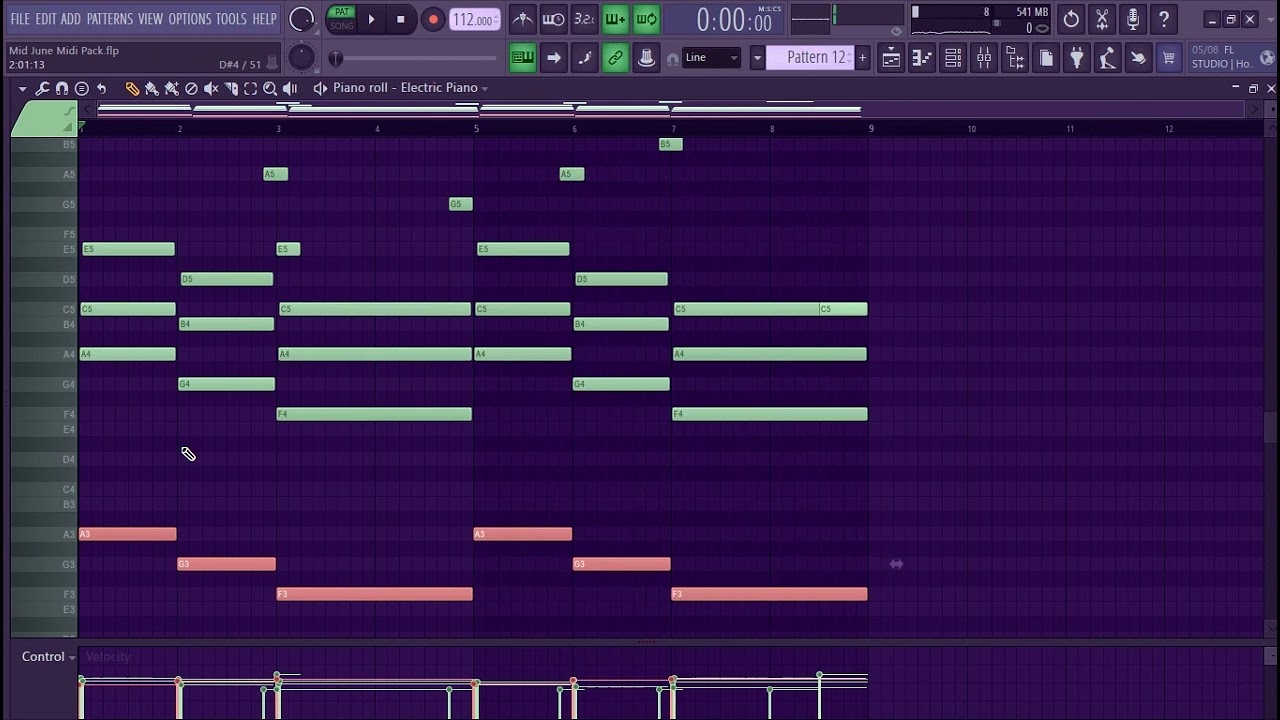Select the Paint brush tool
This screenshot has height=720, width=1280.
tap(152, 88)
